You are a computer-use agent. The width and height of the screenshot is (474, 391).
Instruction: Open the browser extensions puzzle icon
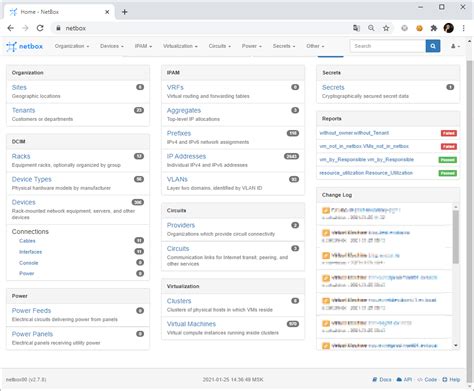click(x=434, y=28)
